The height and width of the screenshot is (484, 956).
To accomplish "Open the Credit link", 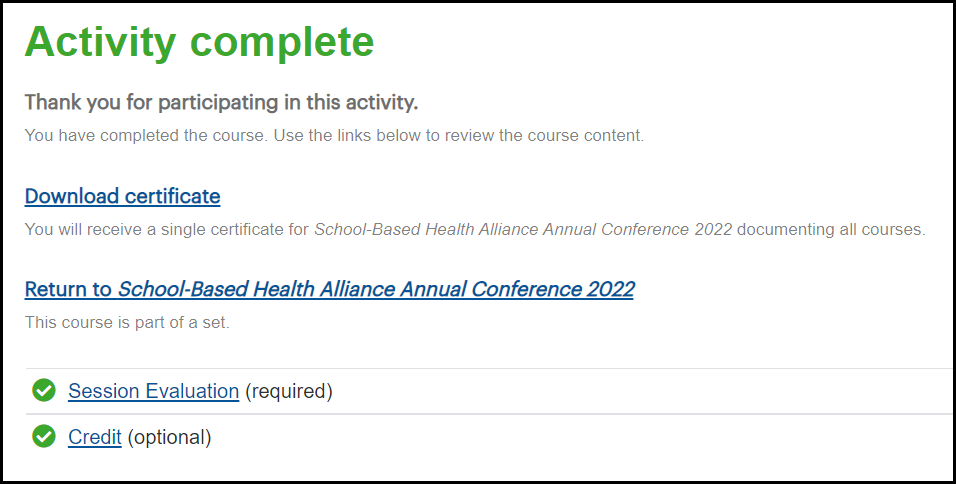I will click(x=94, y=437).
